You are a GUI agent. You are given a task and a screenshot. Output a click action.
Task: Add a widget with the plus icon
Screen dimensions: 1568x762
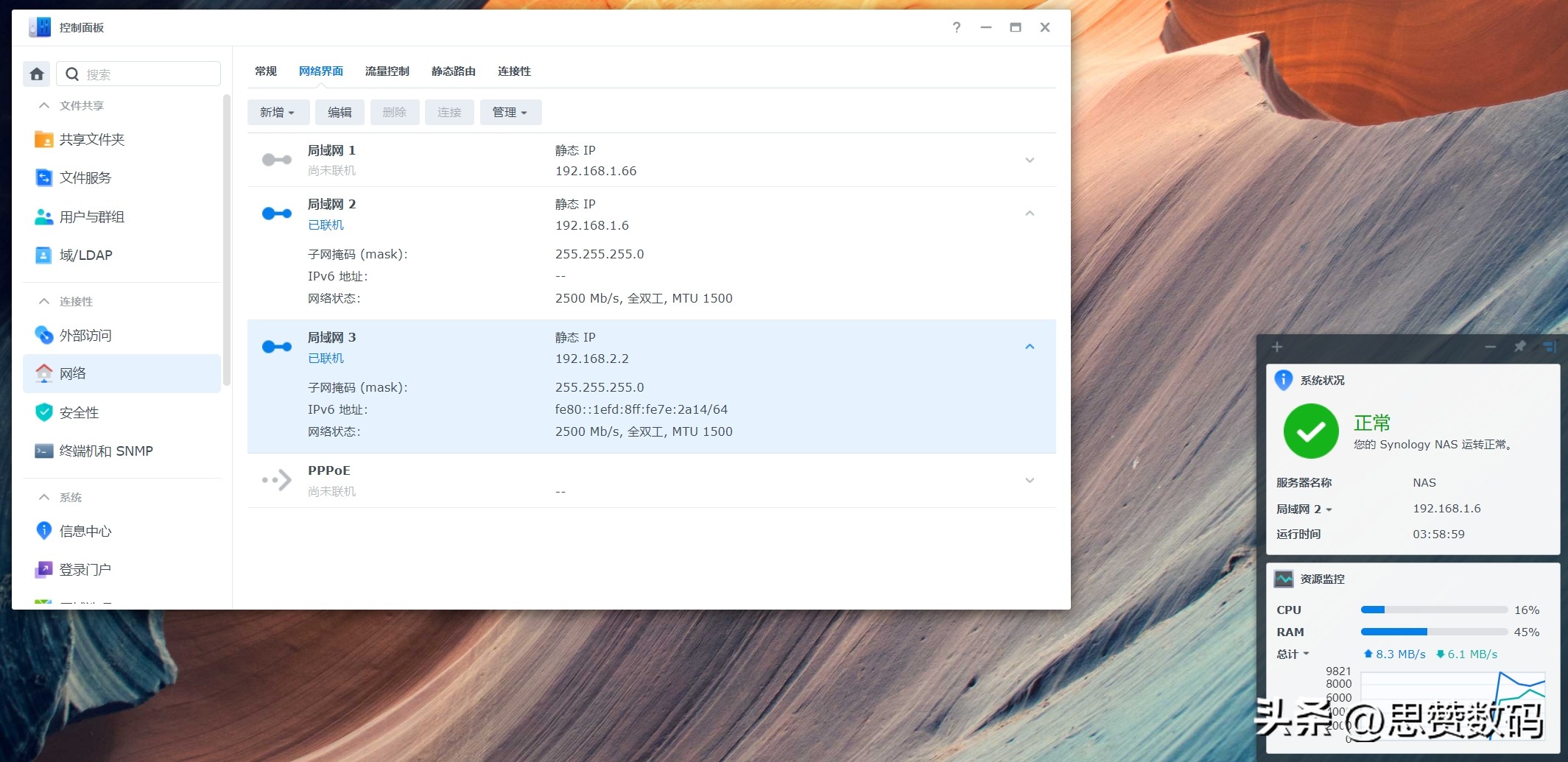(x=1277, y=347)
